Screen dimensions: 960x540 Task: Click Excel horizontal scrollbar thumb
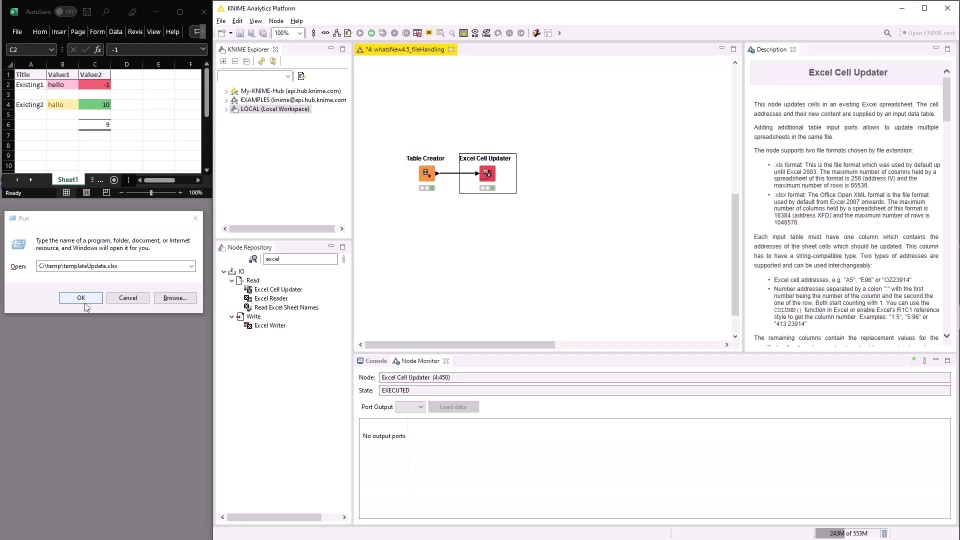pos(160,180)
